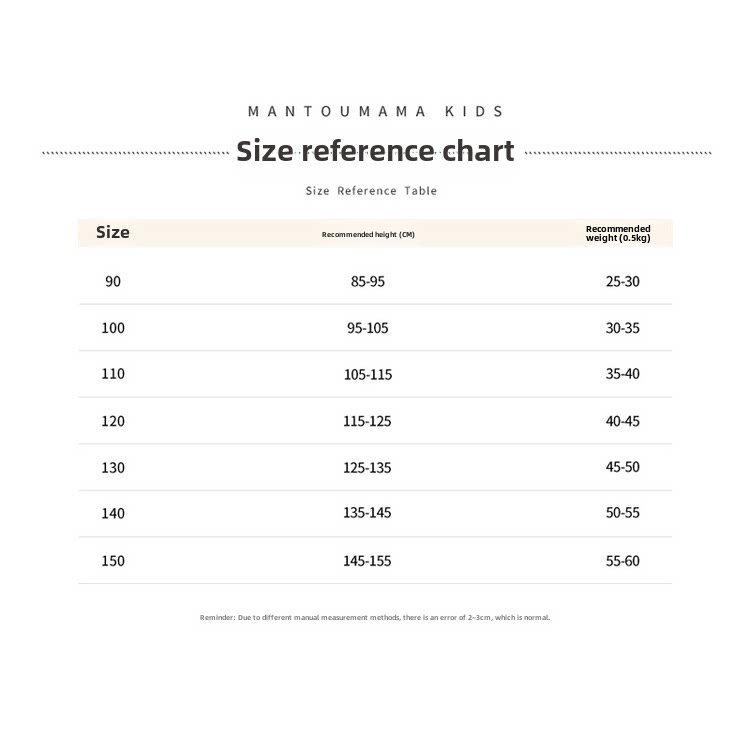This screenshot has height=750, width=750.
Task: Select the size 130 row label
Action: (113, 467)
